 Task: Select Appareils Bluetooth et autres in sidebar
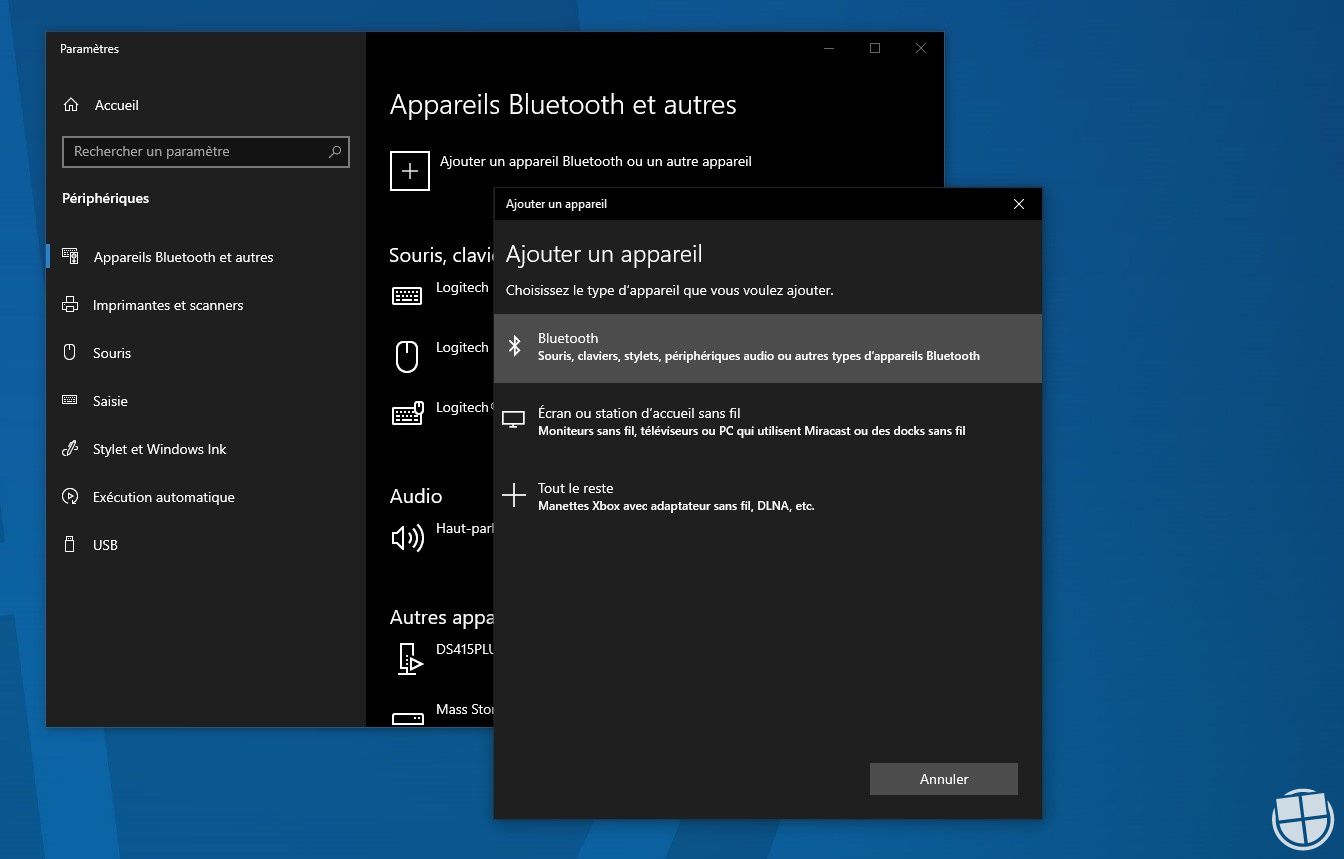pyautogui.click(x=206, y=257)
